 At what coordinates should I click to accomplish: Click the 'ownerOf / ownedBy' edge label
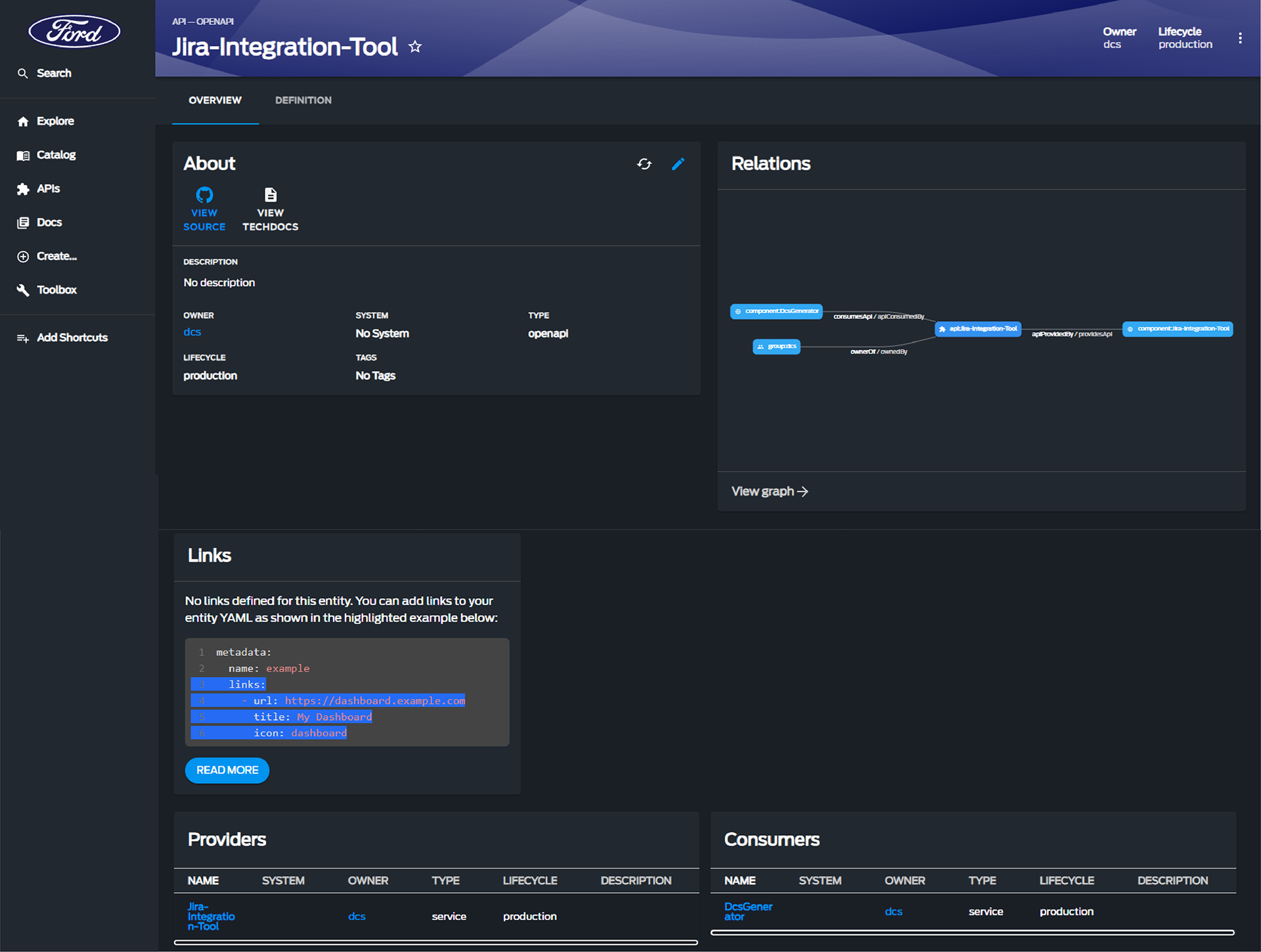[879, 352]
